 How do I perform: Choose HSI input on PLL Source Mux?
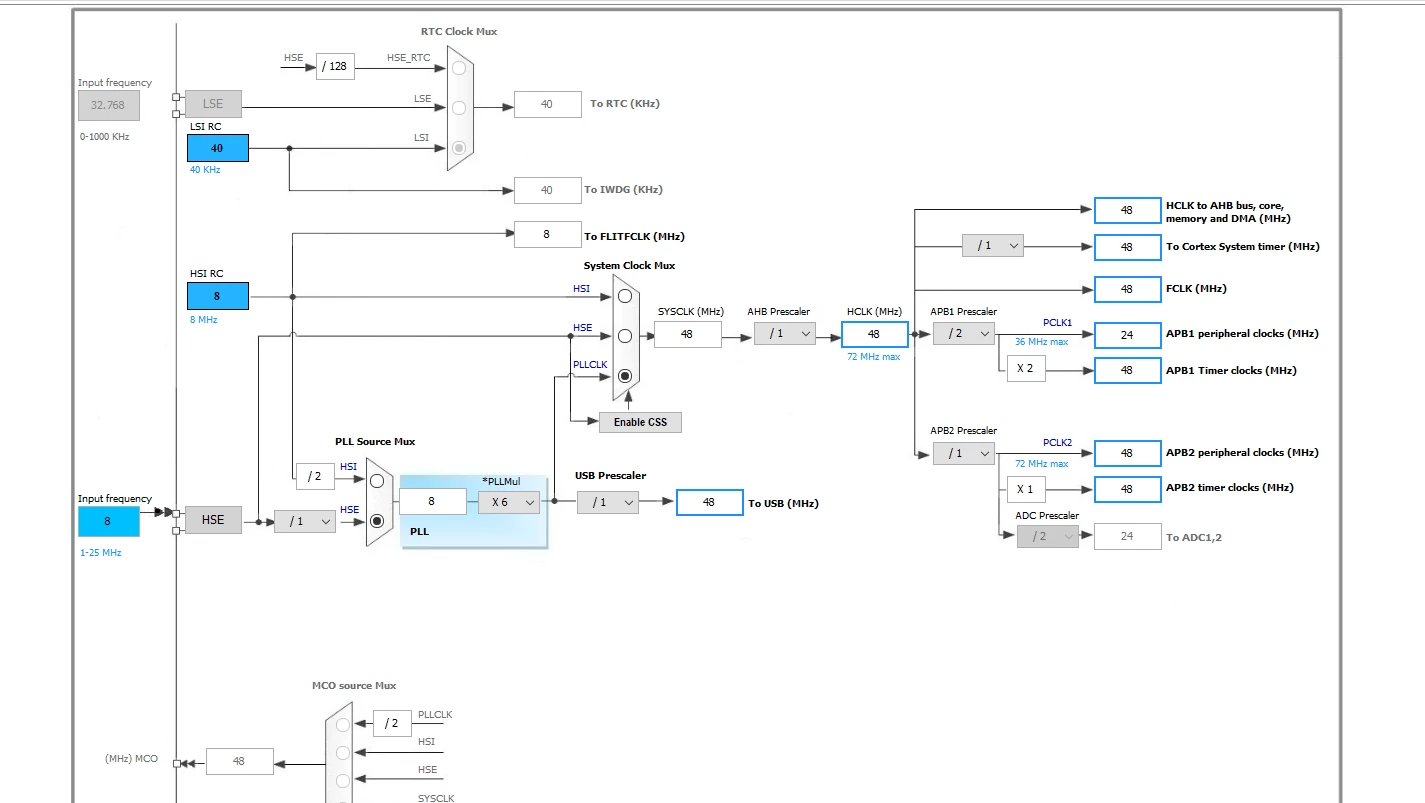(x=377, y=480)
